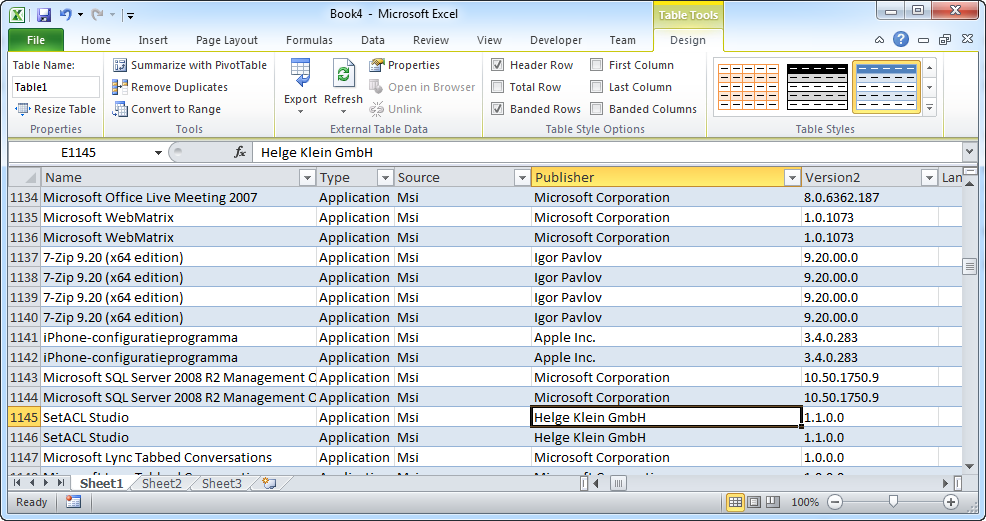Enable the Total Row checkbox
Screen dimensions: 986x521
(497, 87)
